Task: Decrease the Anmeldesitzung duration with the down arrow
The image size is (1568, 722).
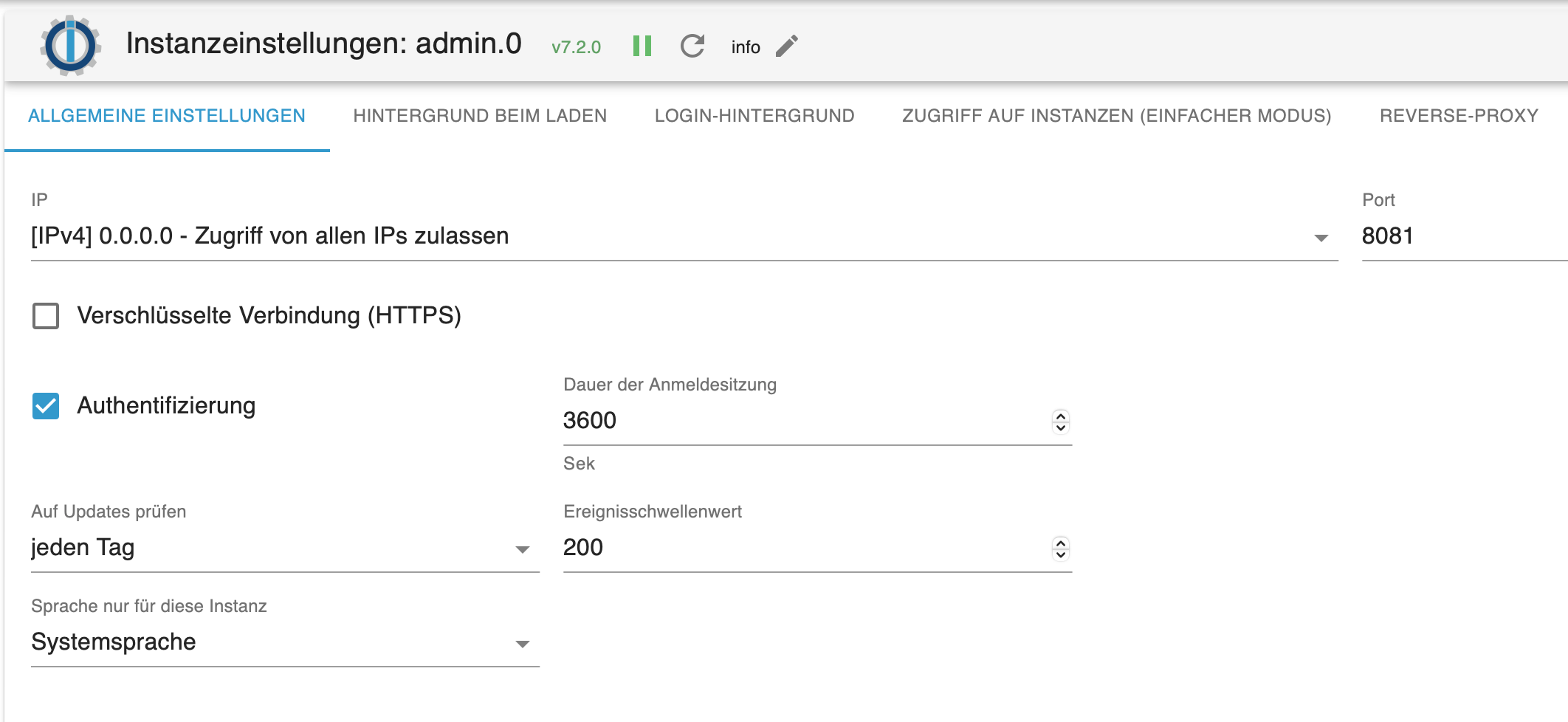Action: (1061, 427)
